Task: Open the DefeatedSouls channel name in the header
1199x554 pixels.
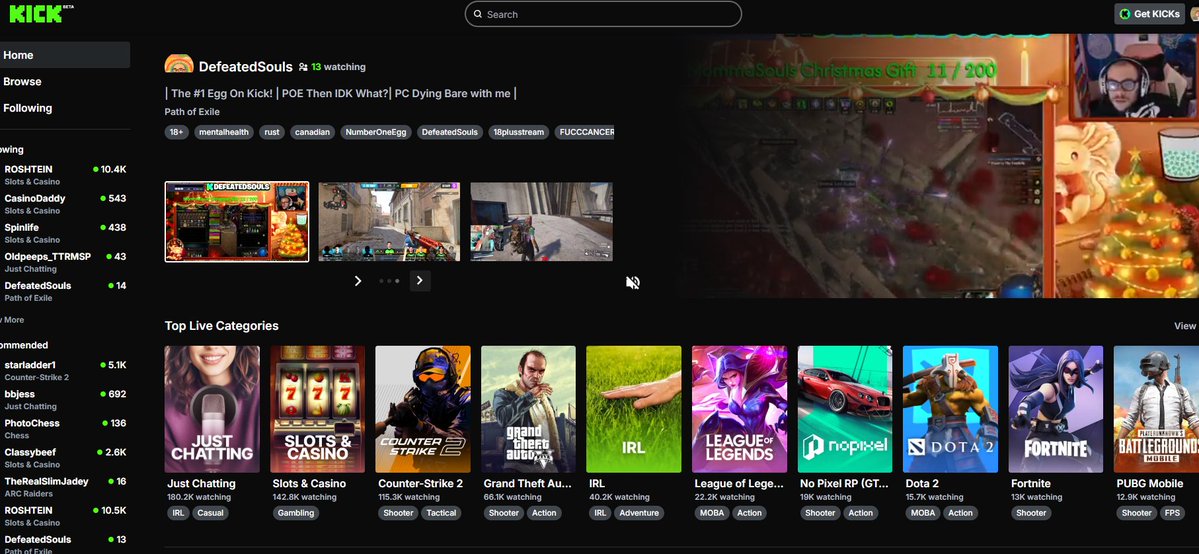Action: pos(245,67)
